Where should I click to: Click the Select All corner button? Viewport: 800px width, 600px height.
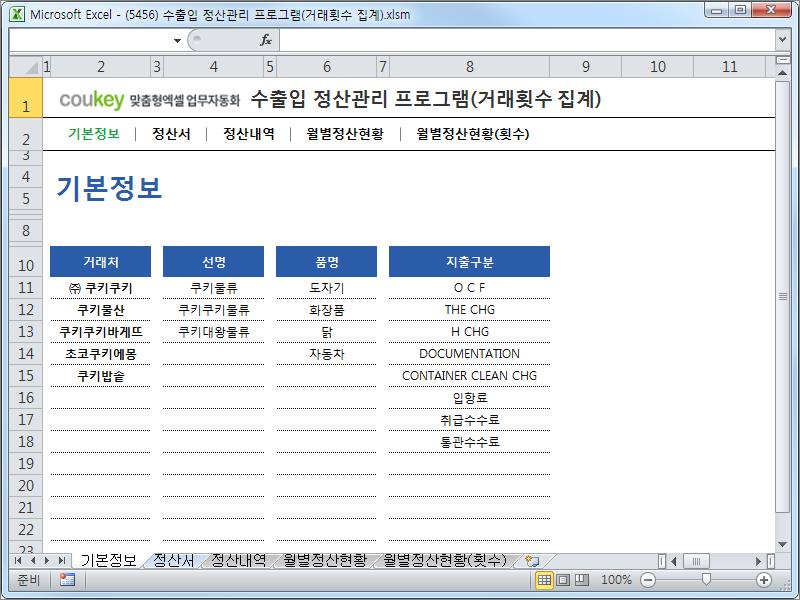[x=26, y=66]
